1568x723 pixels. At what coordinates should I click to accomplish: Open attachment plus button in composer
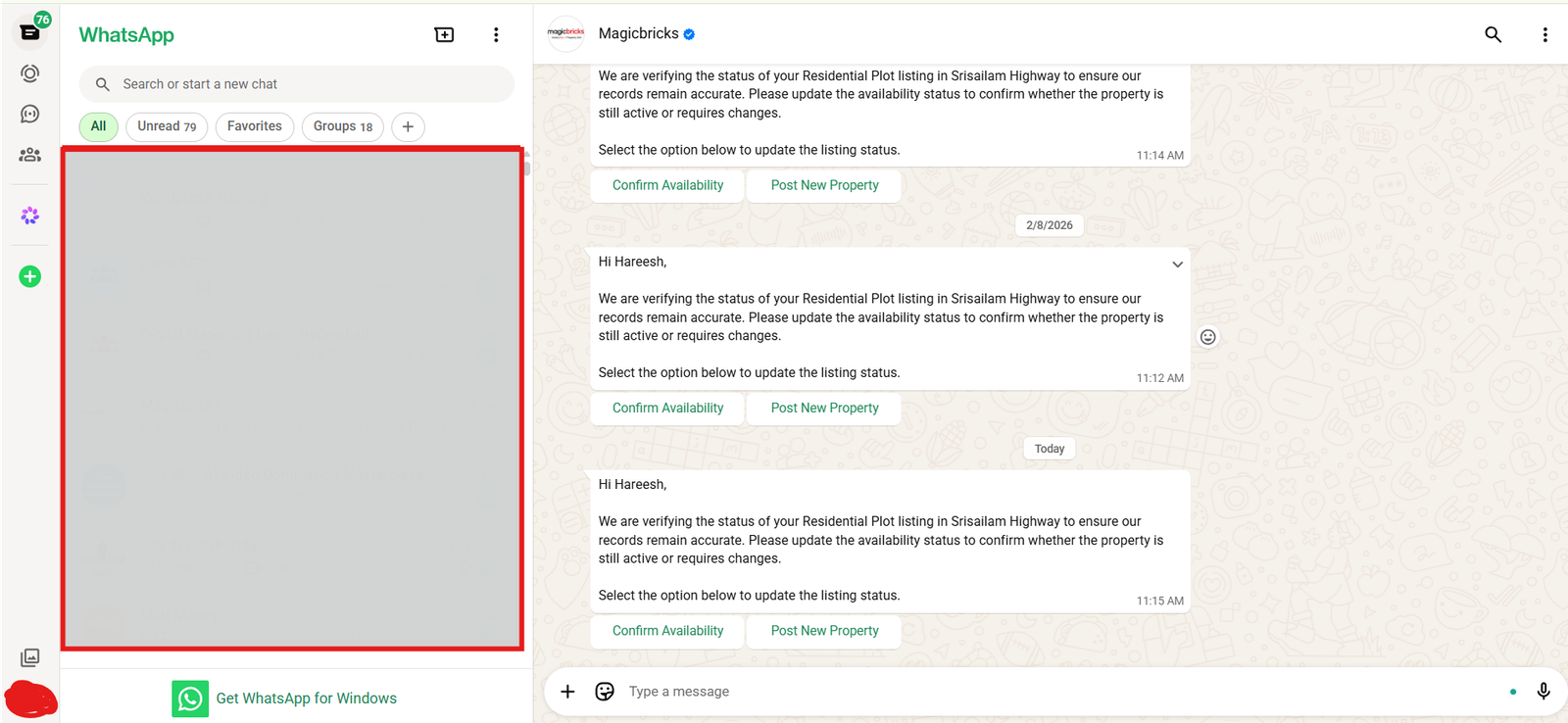[567, 692]
